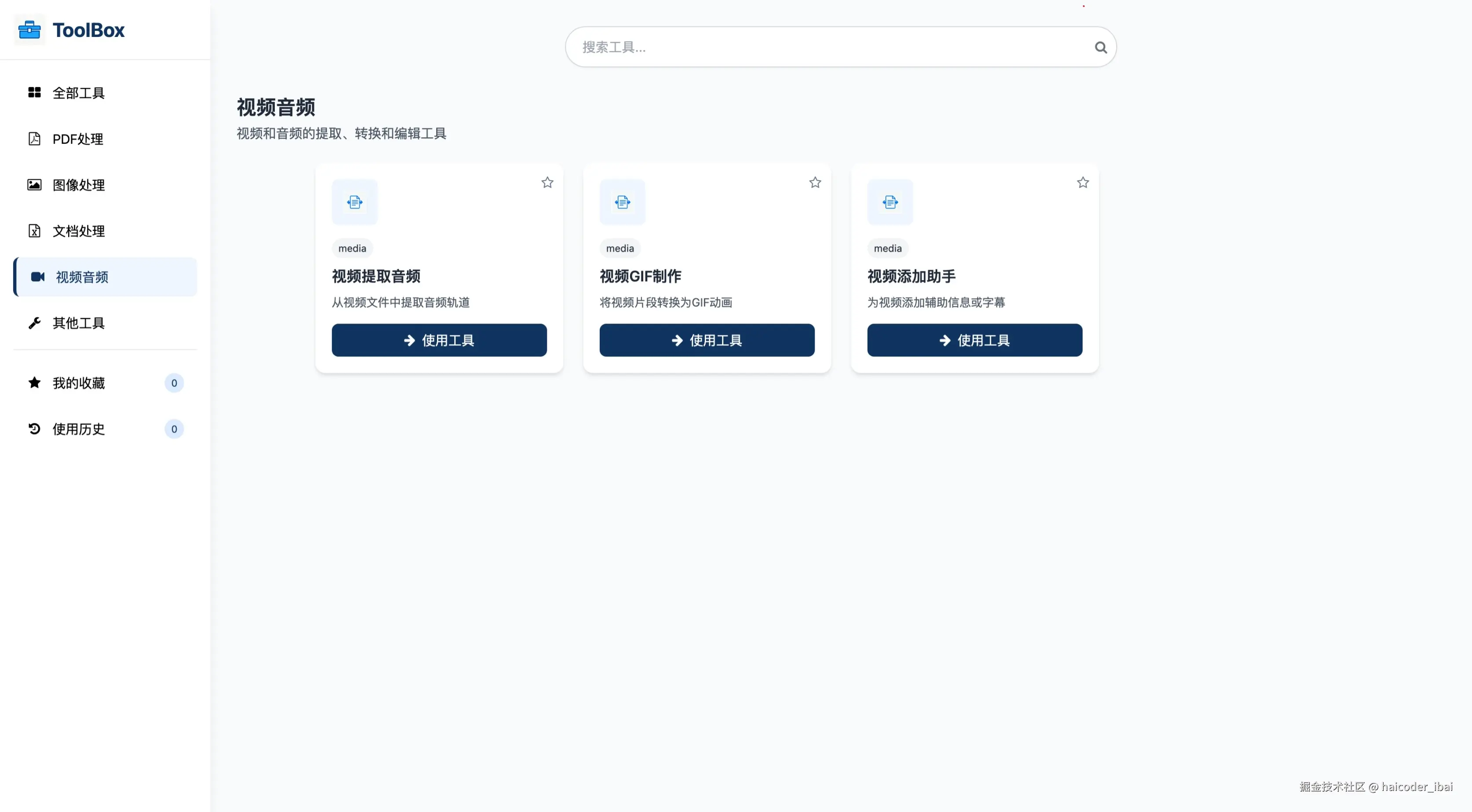1472x812 pixels.
Task: Go to PDF处理 category
Action: tap(78, 139)
